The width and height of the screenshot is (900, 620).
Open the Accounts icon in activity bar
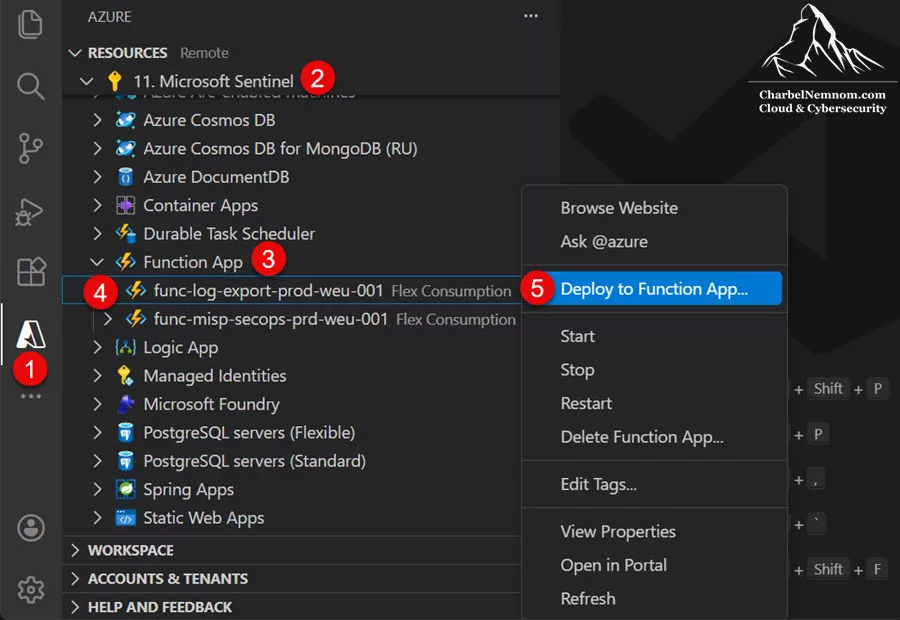[x=31, y=528]
